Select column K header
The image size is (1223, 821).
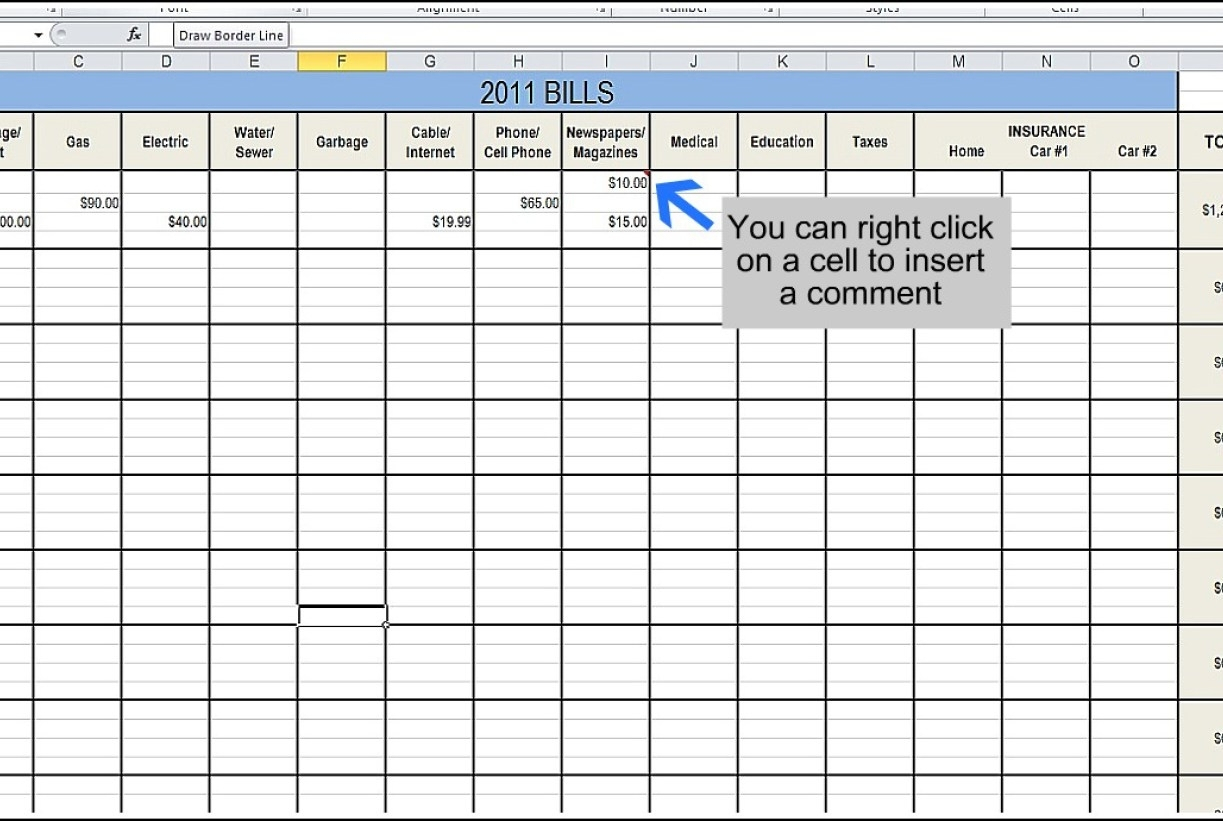pyautogui.click(x=782, y=62)
